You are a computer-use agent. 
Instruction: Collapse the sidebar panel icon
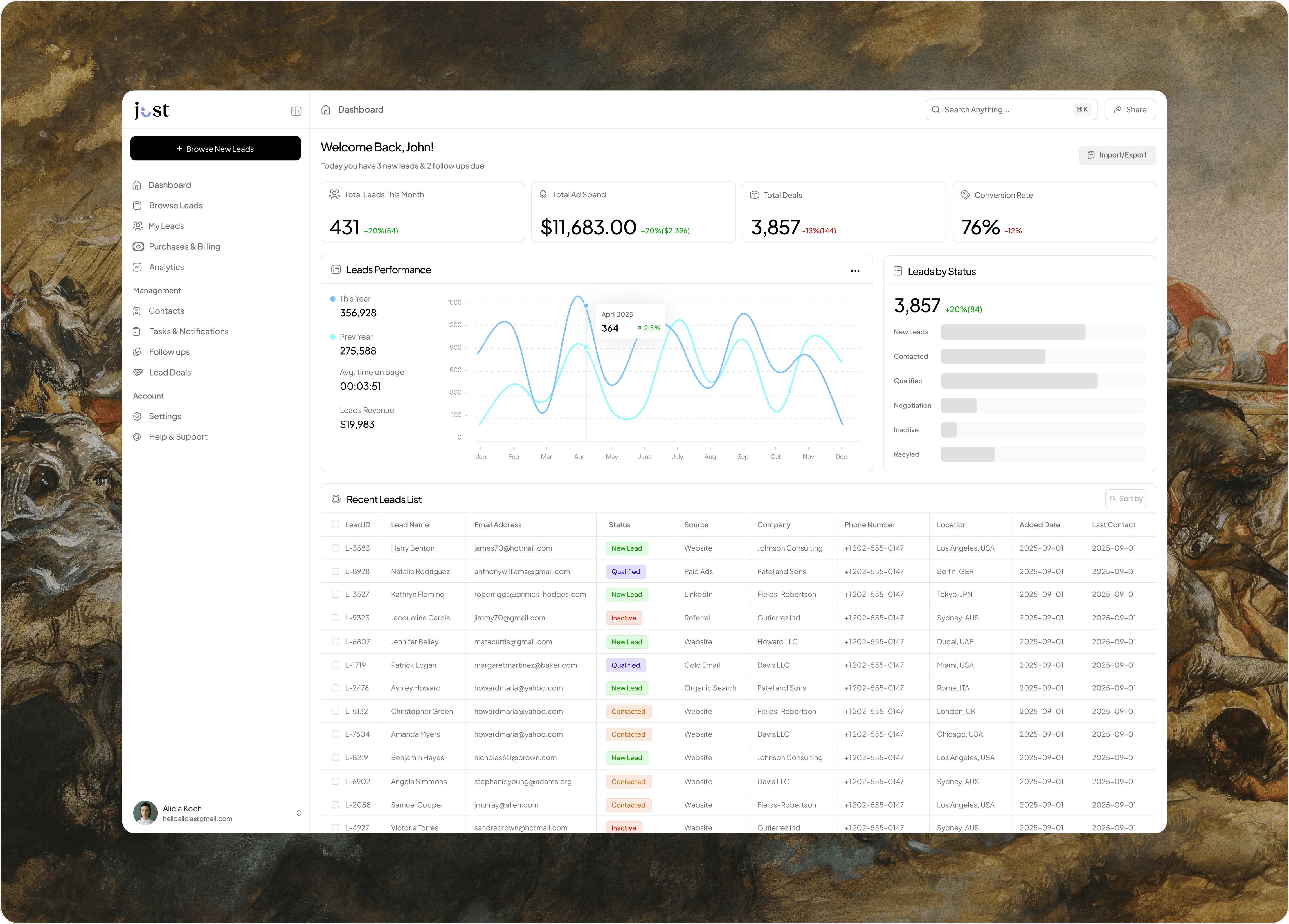pos(296,111)
